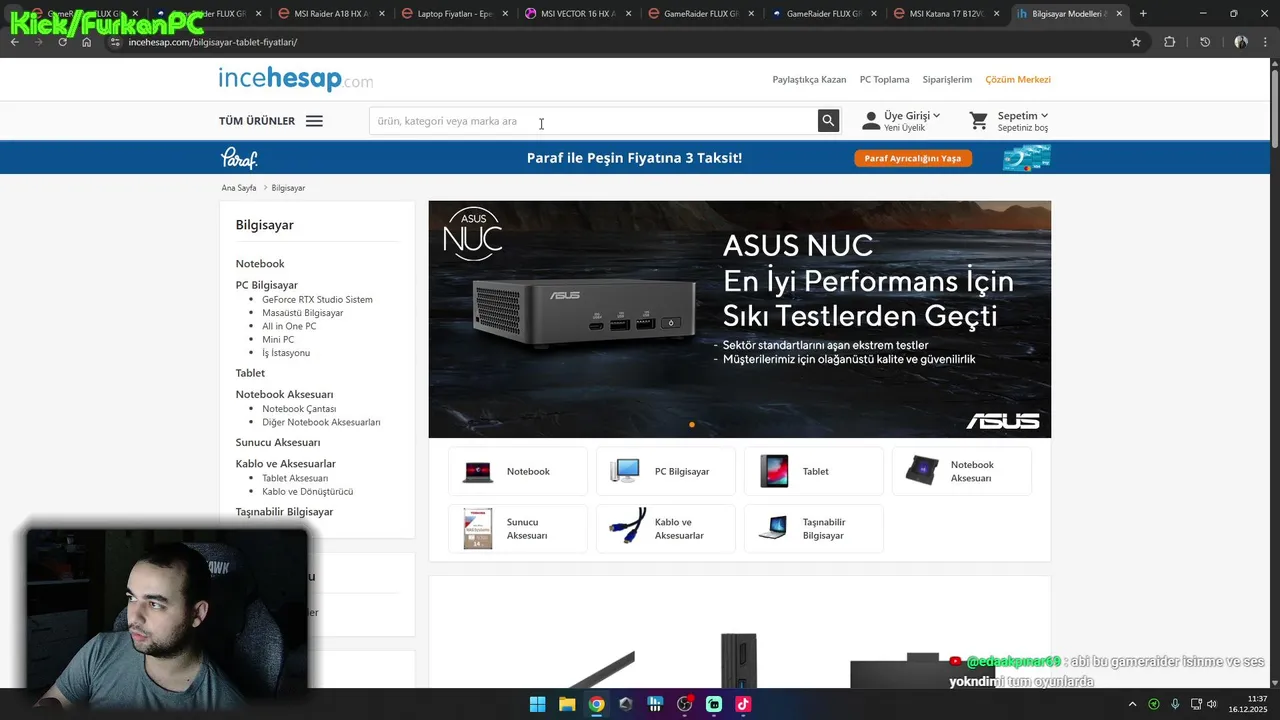
Task: Open the PC Toplama link
Action: (885, 80)
